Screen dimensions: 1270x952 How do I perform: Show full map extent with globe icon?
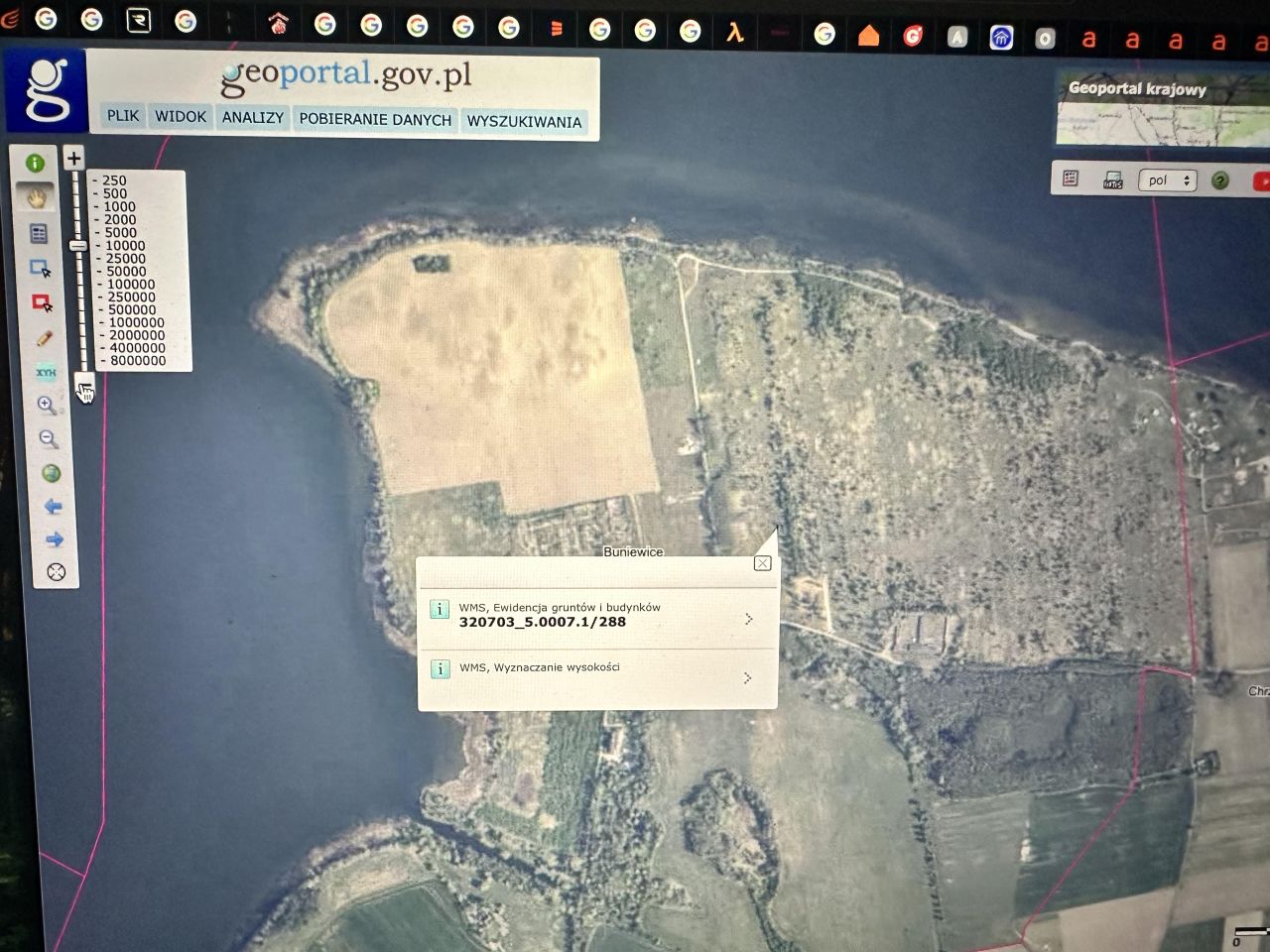pos(52,473)
